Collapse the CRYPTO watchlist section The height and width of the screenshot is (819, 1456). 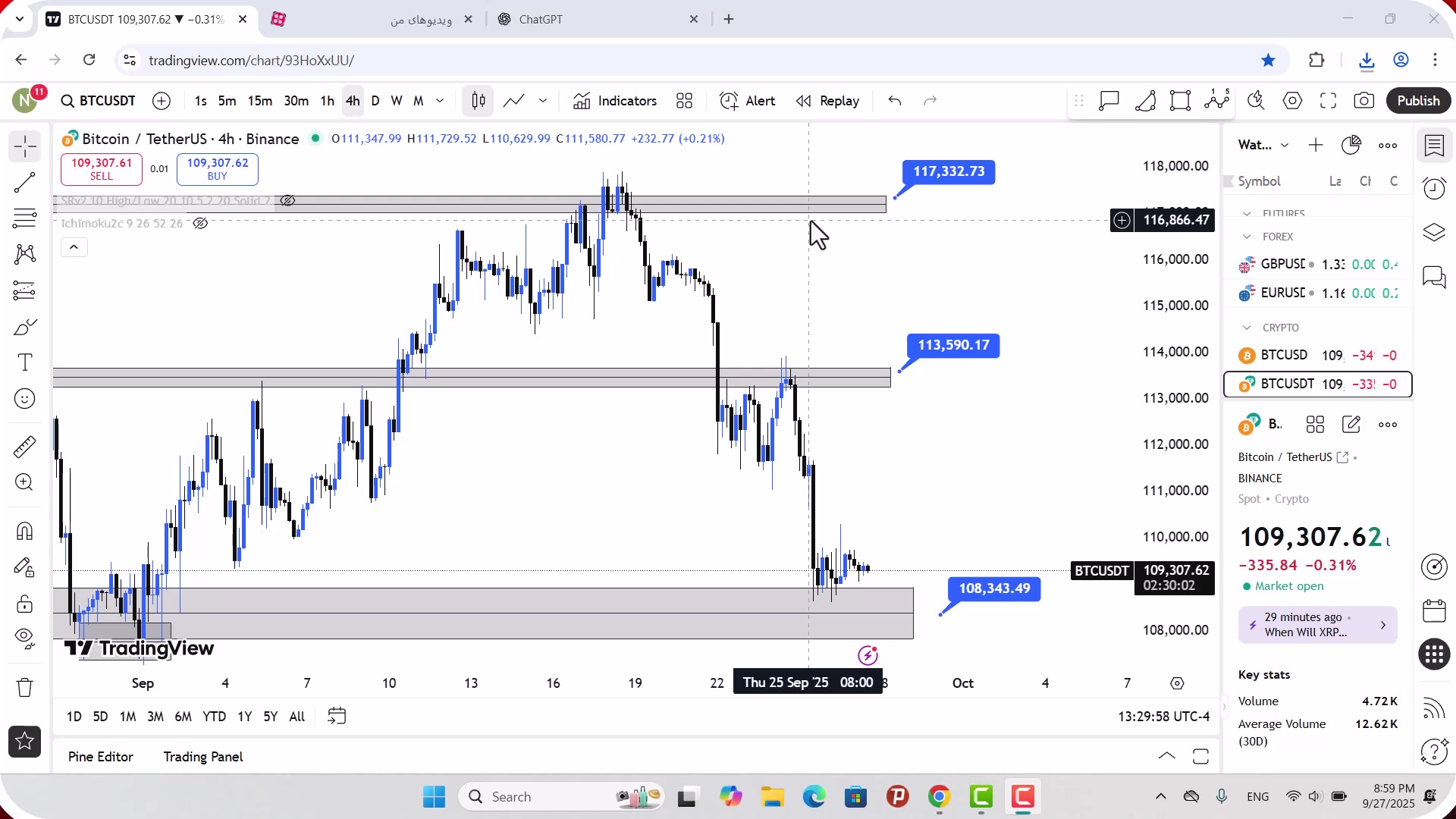pyautogui.click(x=1247, y=328)
